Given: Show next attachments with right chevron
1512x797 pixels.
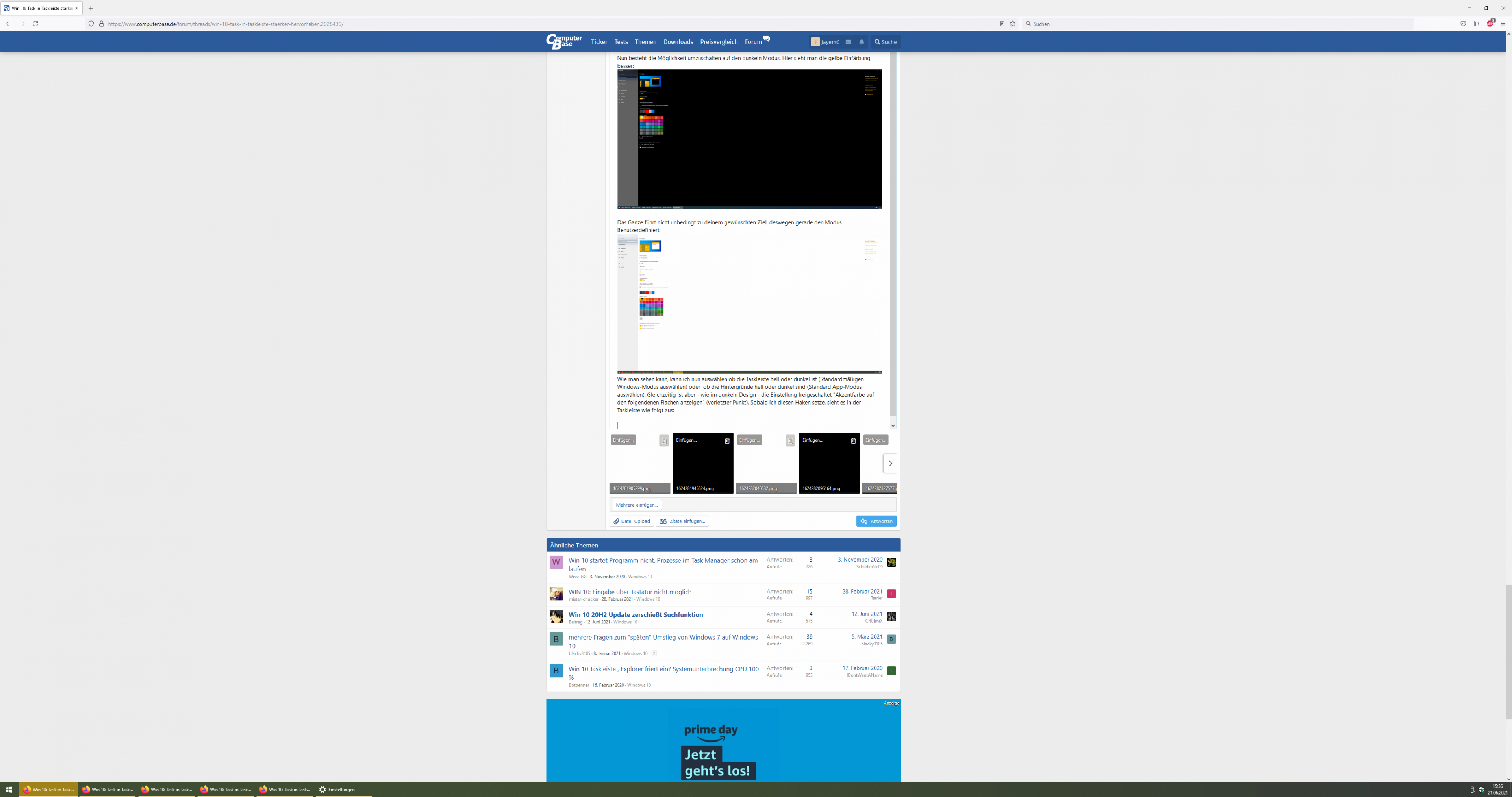Looking at the screenshot, I should click(x=890, y=463).
